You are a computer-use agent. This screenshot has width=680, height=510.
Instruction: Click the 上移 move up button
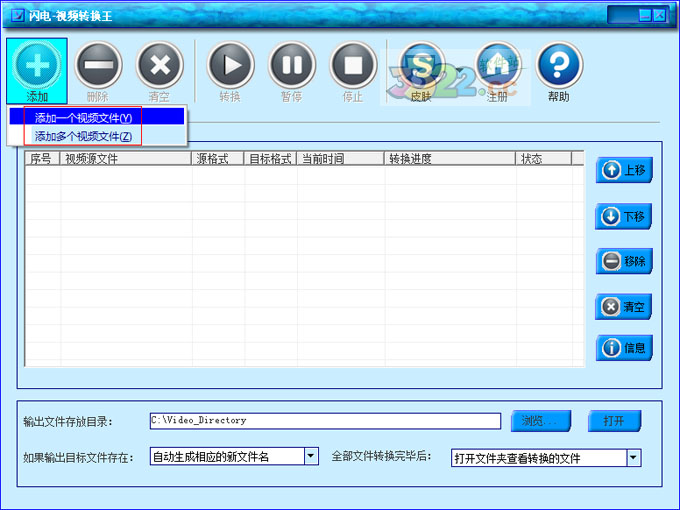[624, 170]
